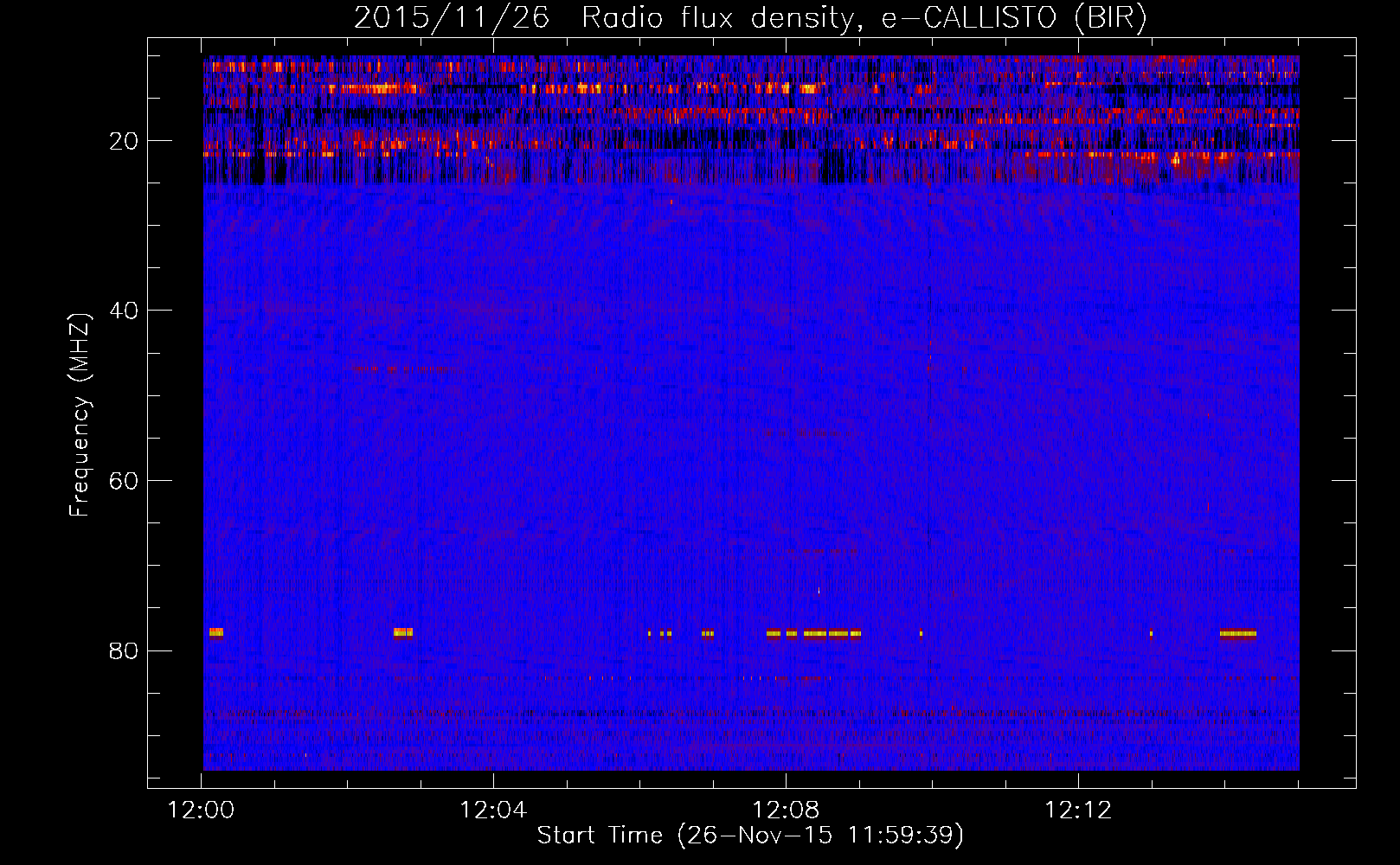This screenshot has width=1400, height=865.
Task: Click the '12:12' time tick label
Action: 1078,811
